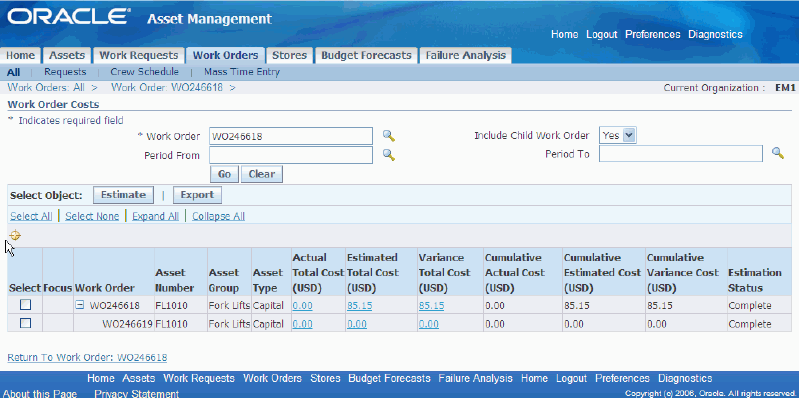Click the Collapse All link

(x=219, y=216)
